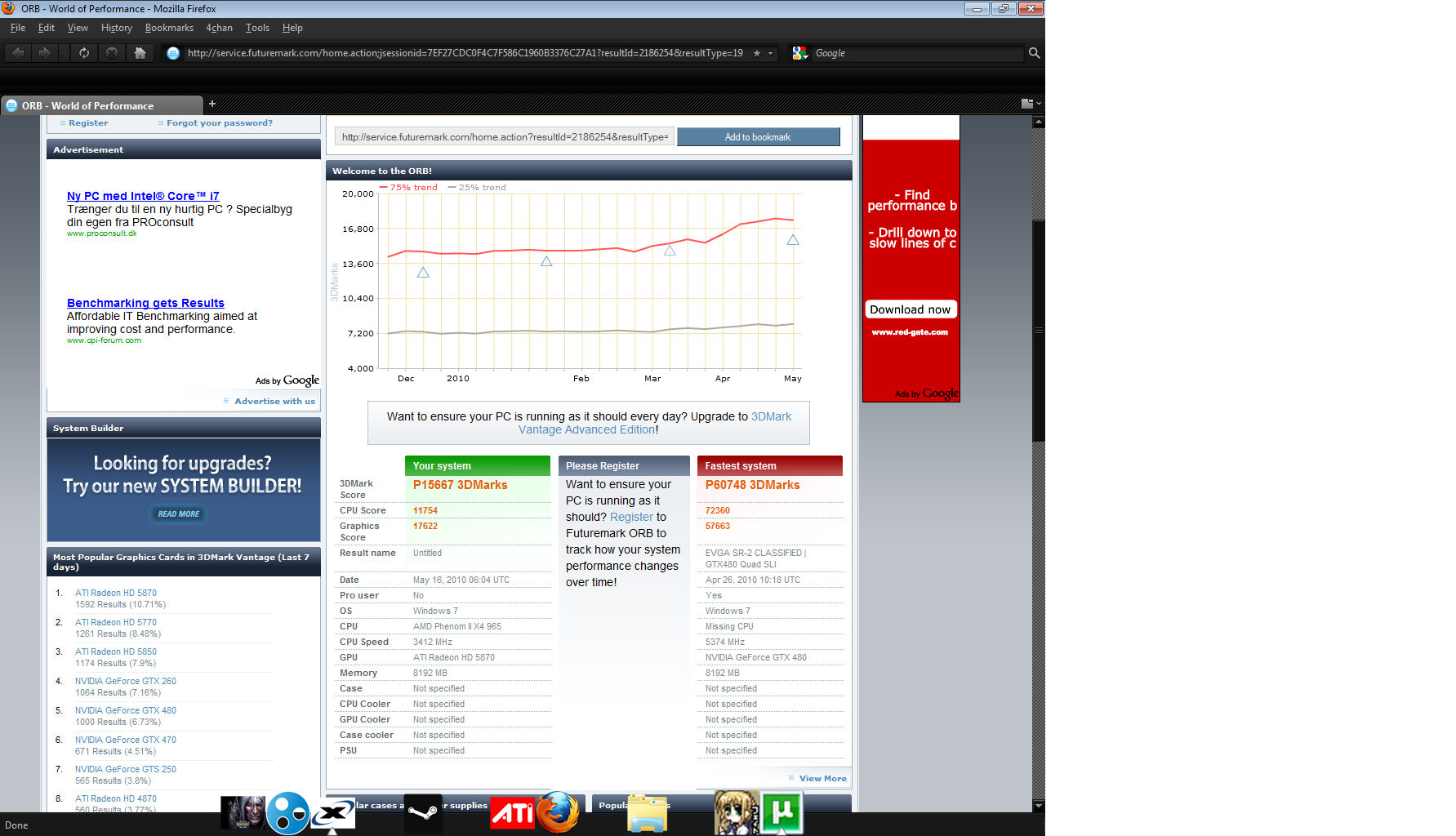Reload the page with the refresh icon
Viewport: 1456px width, 836px height.
click(x=84, y=53)
